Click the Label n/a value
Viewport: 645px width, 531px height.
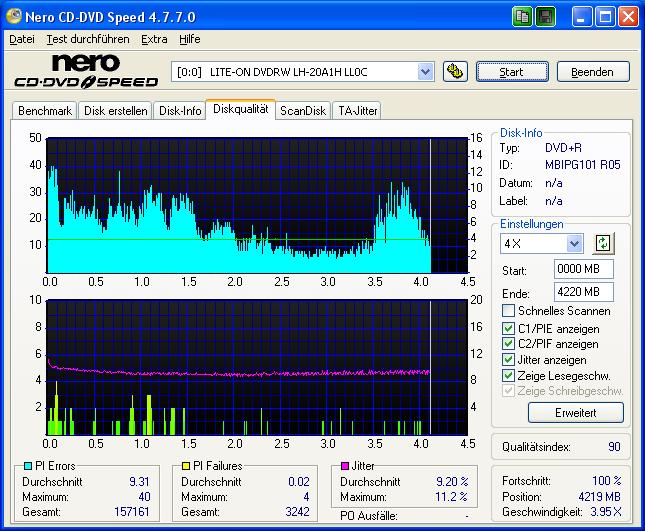pos(554,201)
